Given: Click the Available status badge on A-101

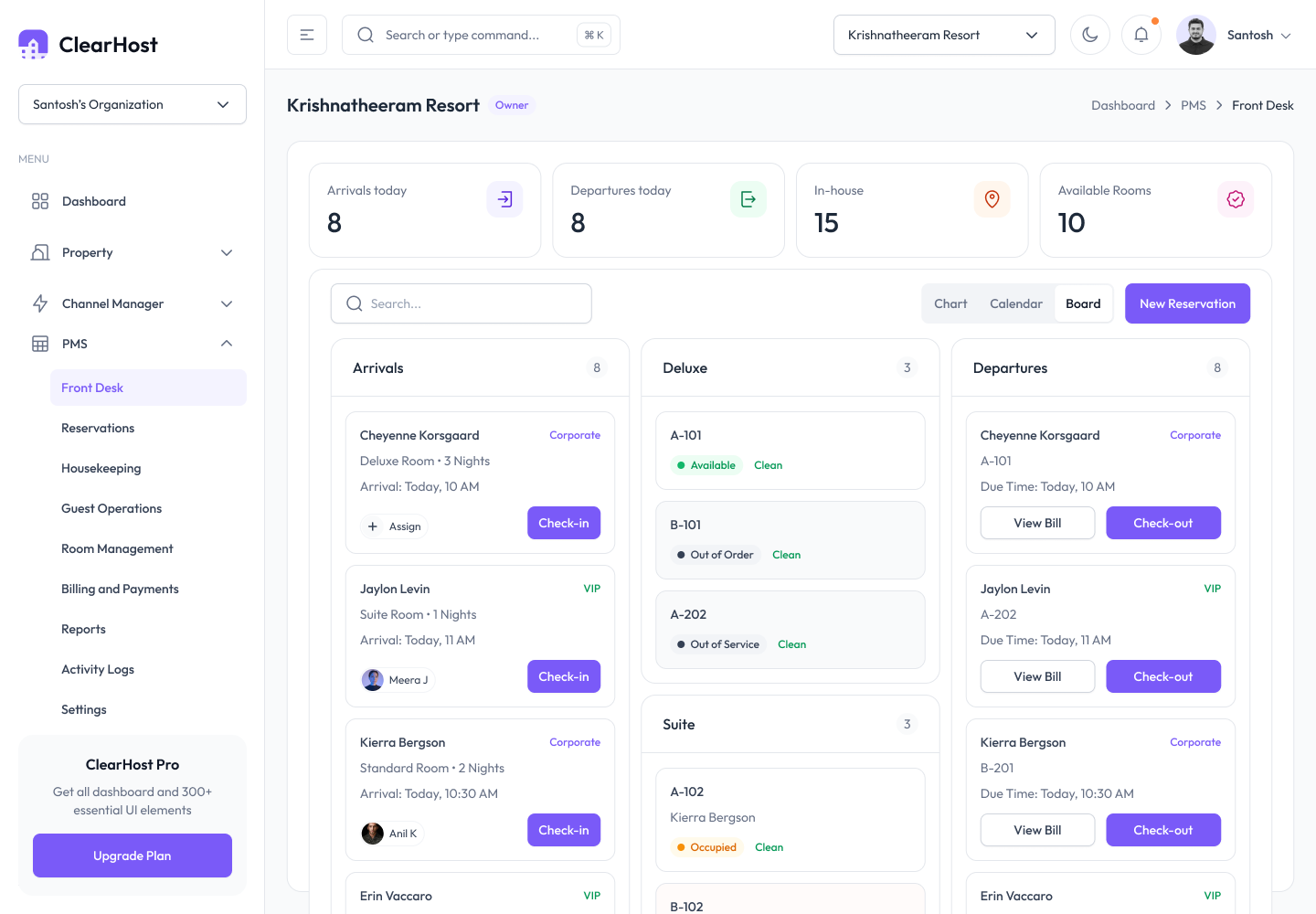Looking at the screenshot, I should point(706,465).
